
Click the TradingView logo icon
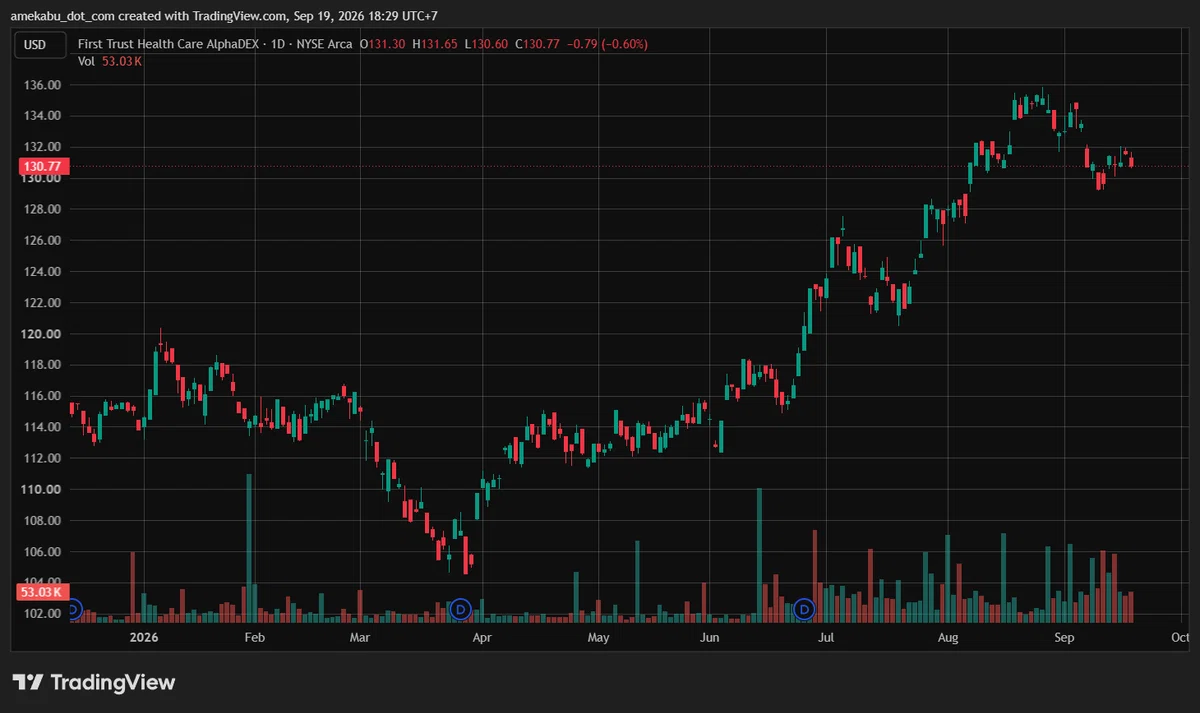28,683
